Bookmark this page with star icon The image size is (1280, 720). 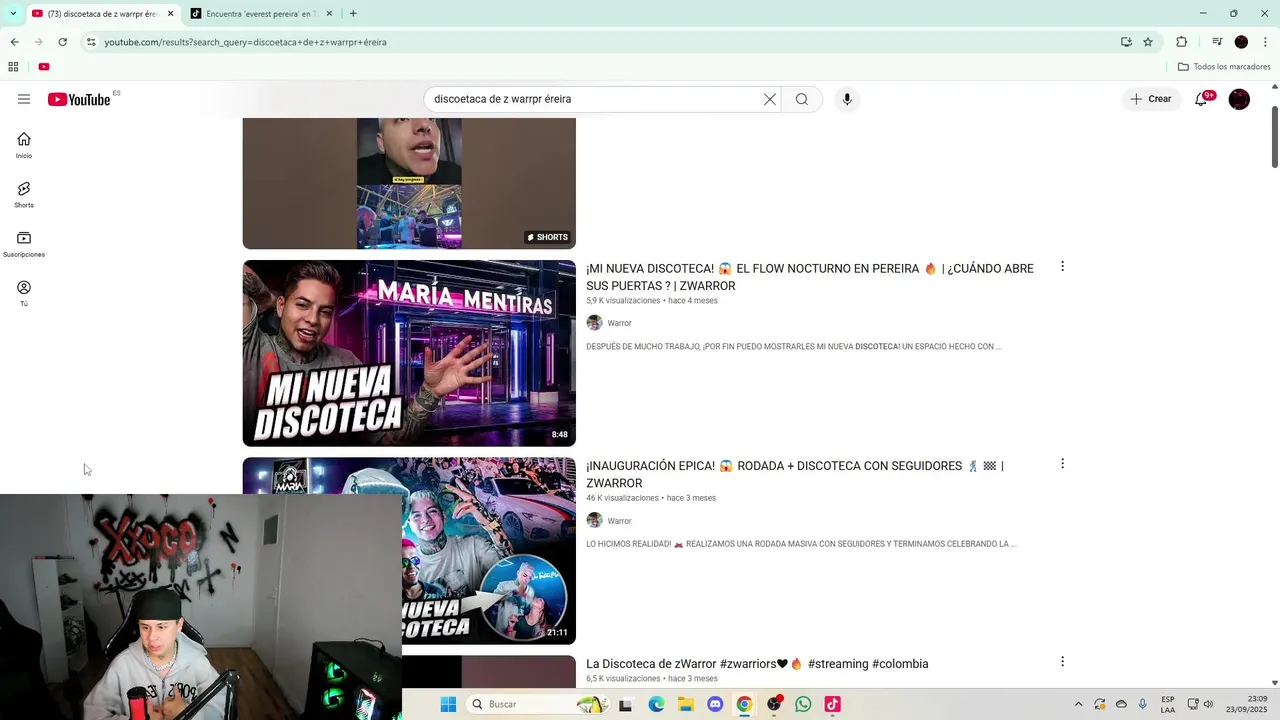pyautogui.click(x=1148, y=42)
